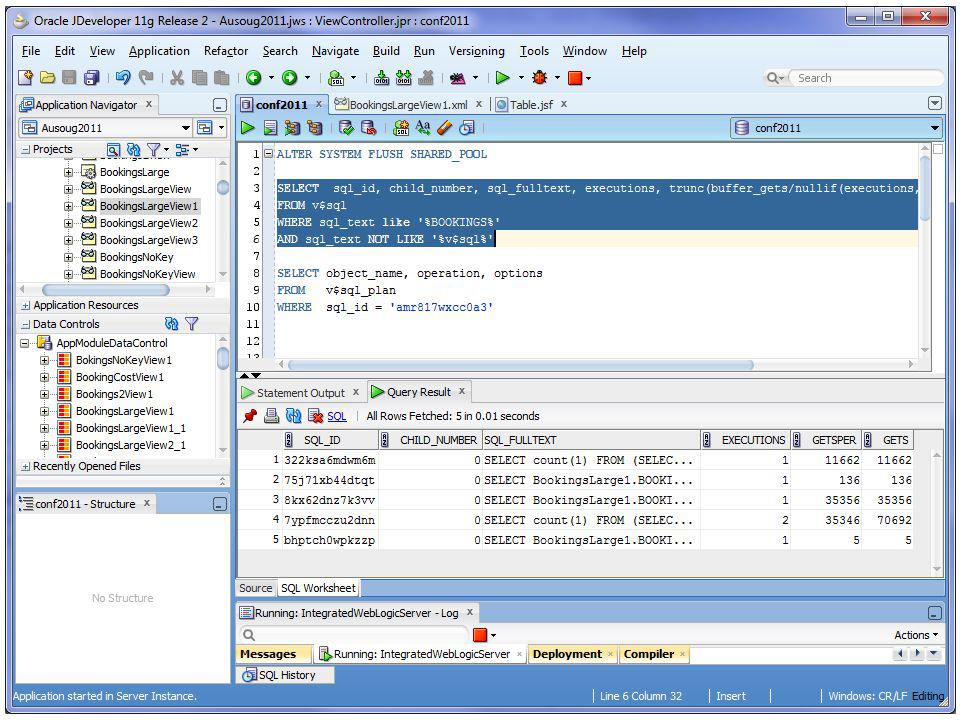
Task: Open the SQL Worksheet icon in the main toolbar
Action: [x=336, y=78]
